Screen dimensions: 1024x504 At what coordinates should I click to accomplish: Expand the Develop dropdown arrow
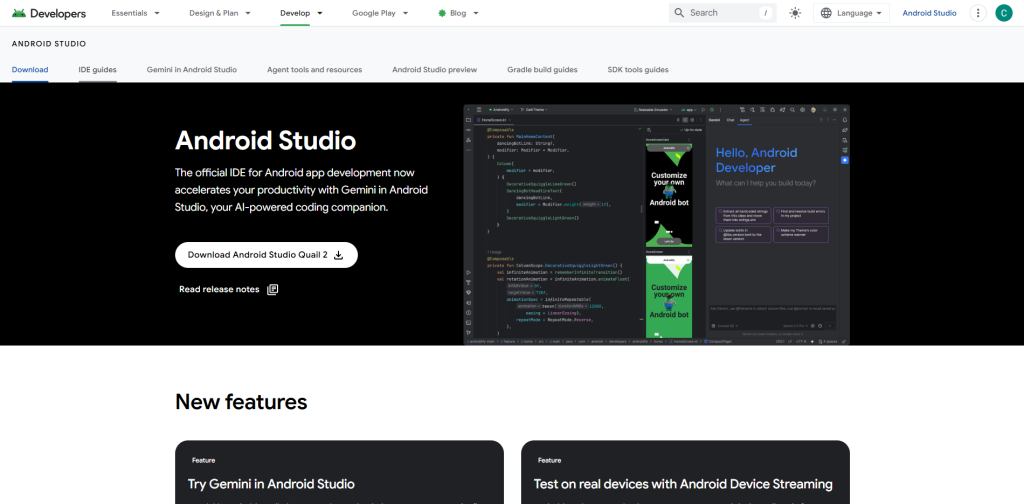click(x=320, y=13)
